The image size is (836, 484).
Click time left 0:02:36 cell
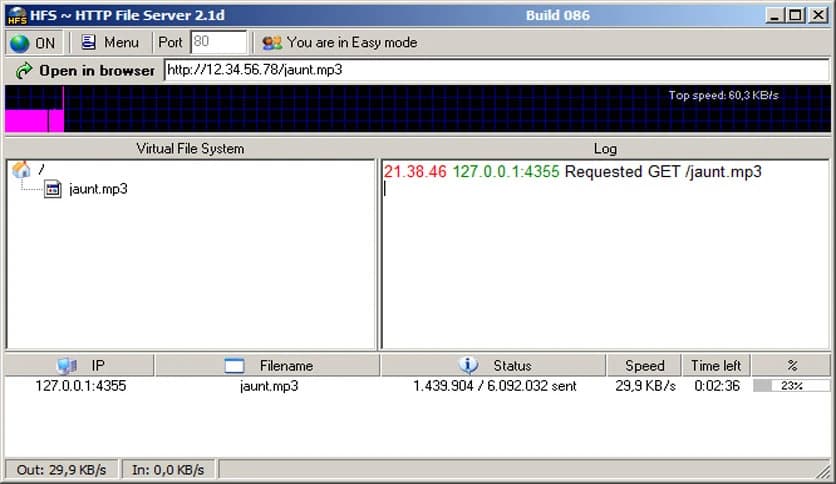tap(717, 386)
